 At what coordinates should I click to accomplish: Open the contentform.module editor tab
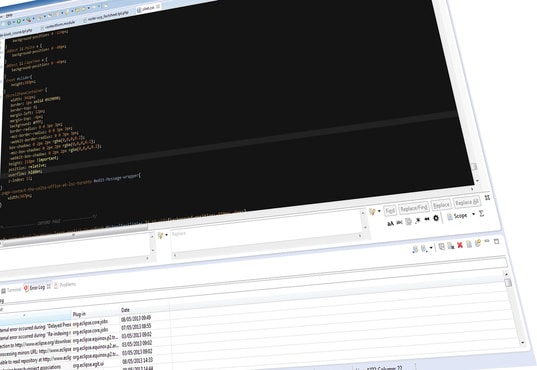tap(58, 25)
